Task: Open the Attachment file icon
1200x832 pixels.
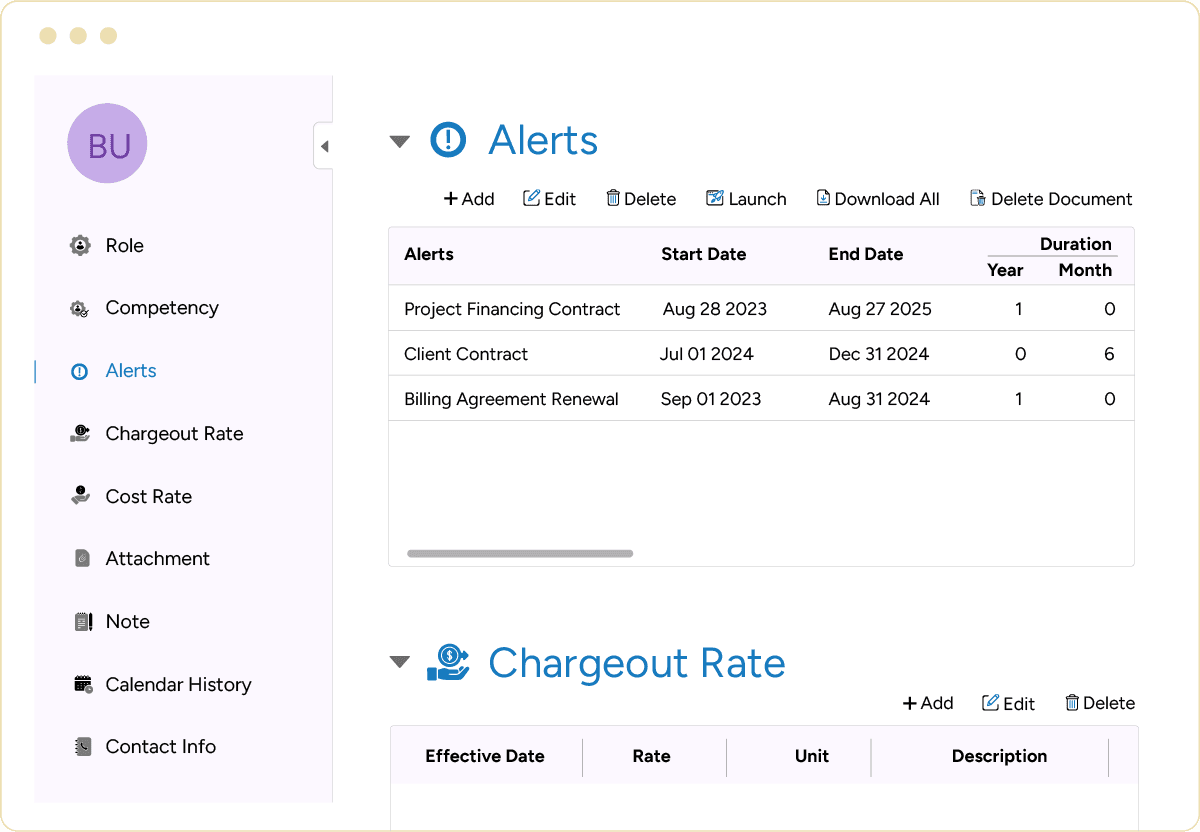Action: tap(82, 559)
